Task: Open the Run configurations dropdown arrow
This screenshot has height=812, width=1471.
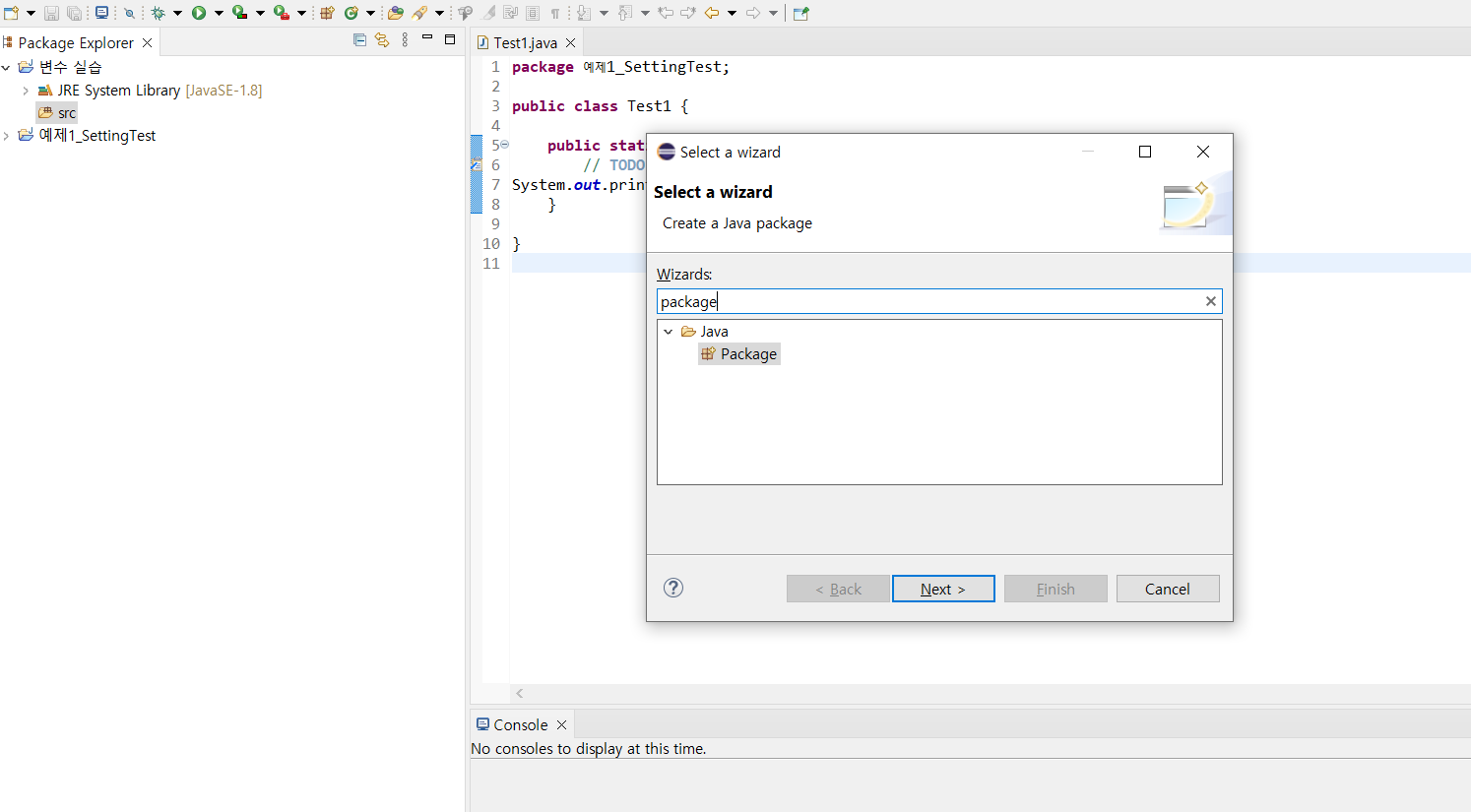Action: pyautogui.click(x=219, y=13)
